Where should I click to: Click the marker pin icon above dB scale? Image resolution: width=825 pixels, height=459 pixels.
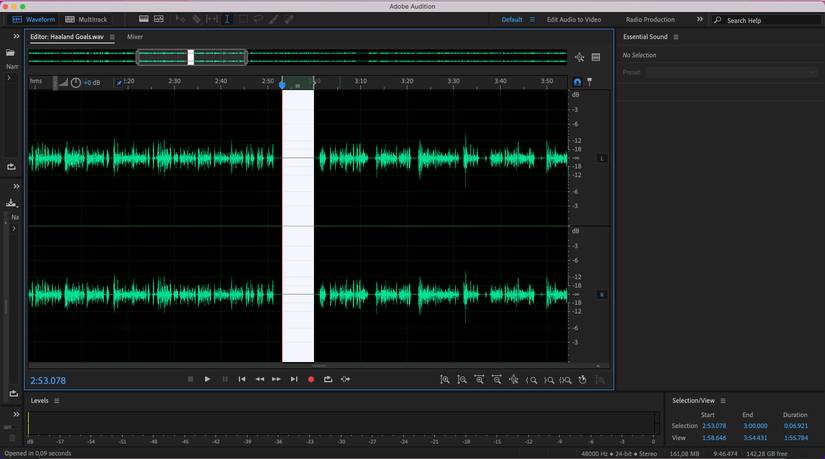click(x=589, y=82)
